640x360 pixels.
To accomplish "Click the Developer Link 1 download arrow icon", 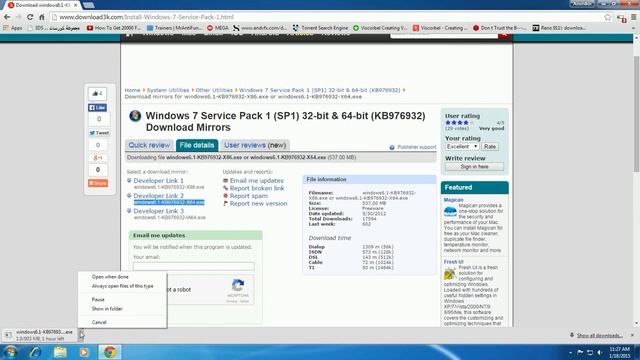I will (x=129, y=180).
